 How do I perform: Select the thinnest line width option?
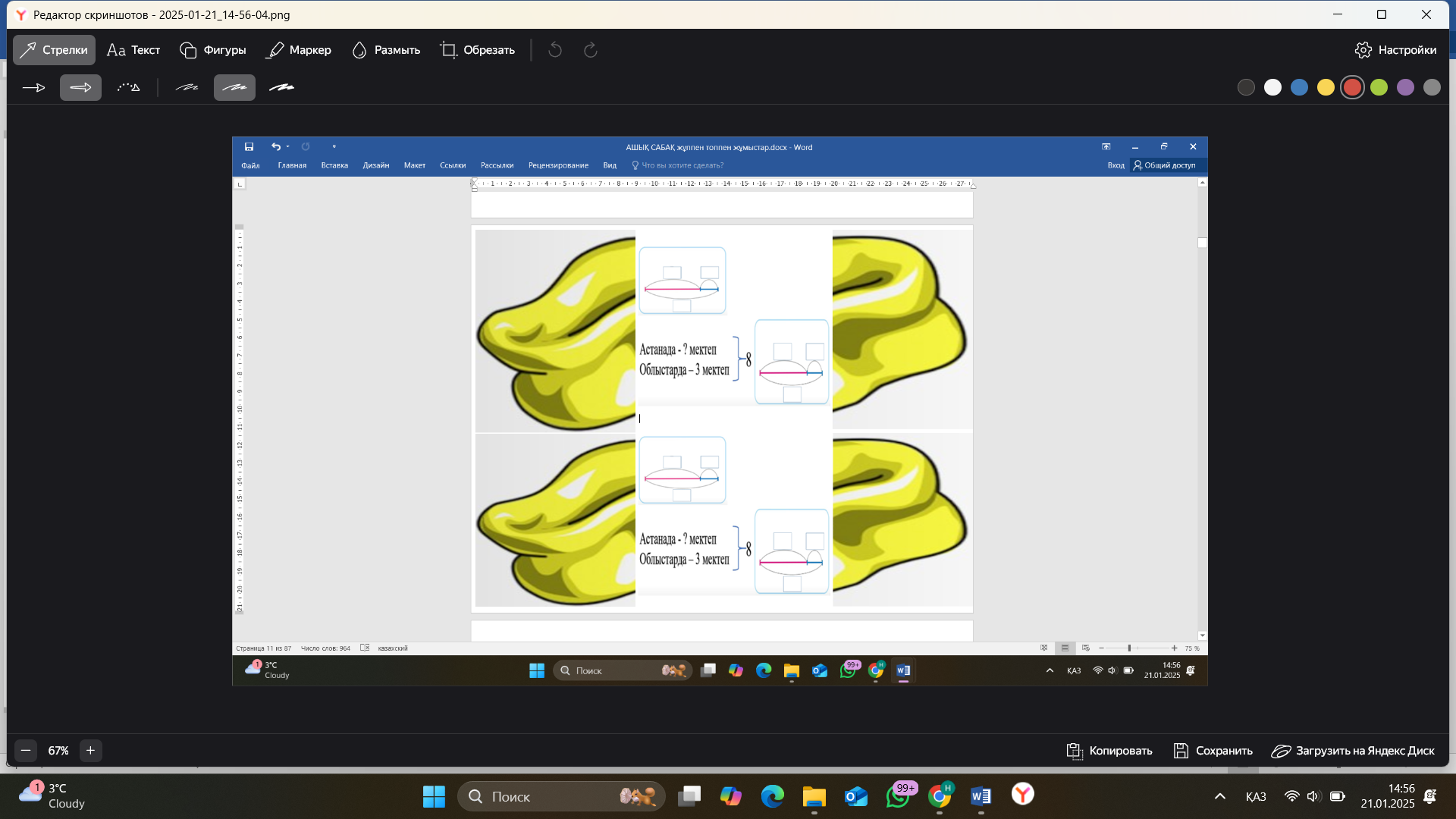pos(187,88)
